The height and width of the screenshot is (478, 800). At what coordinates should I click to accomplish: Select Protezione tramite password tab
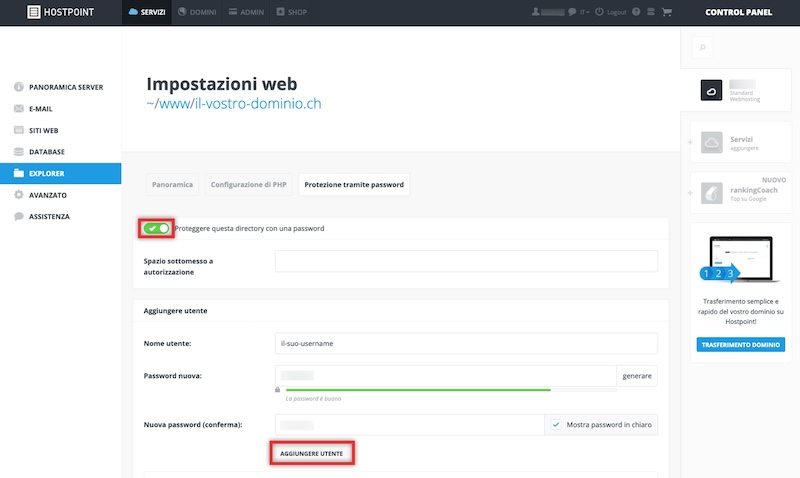(x=354, y=185)
